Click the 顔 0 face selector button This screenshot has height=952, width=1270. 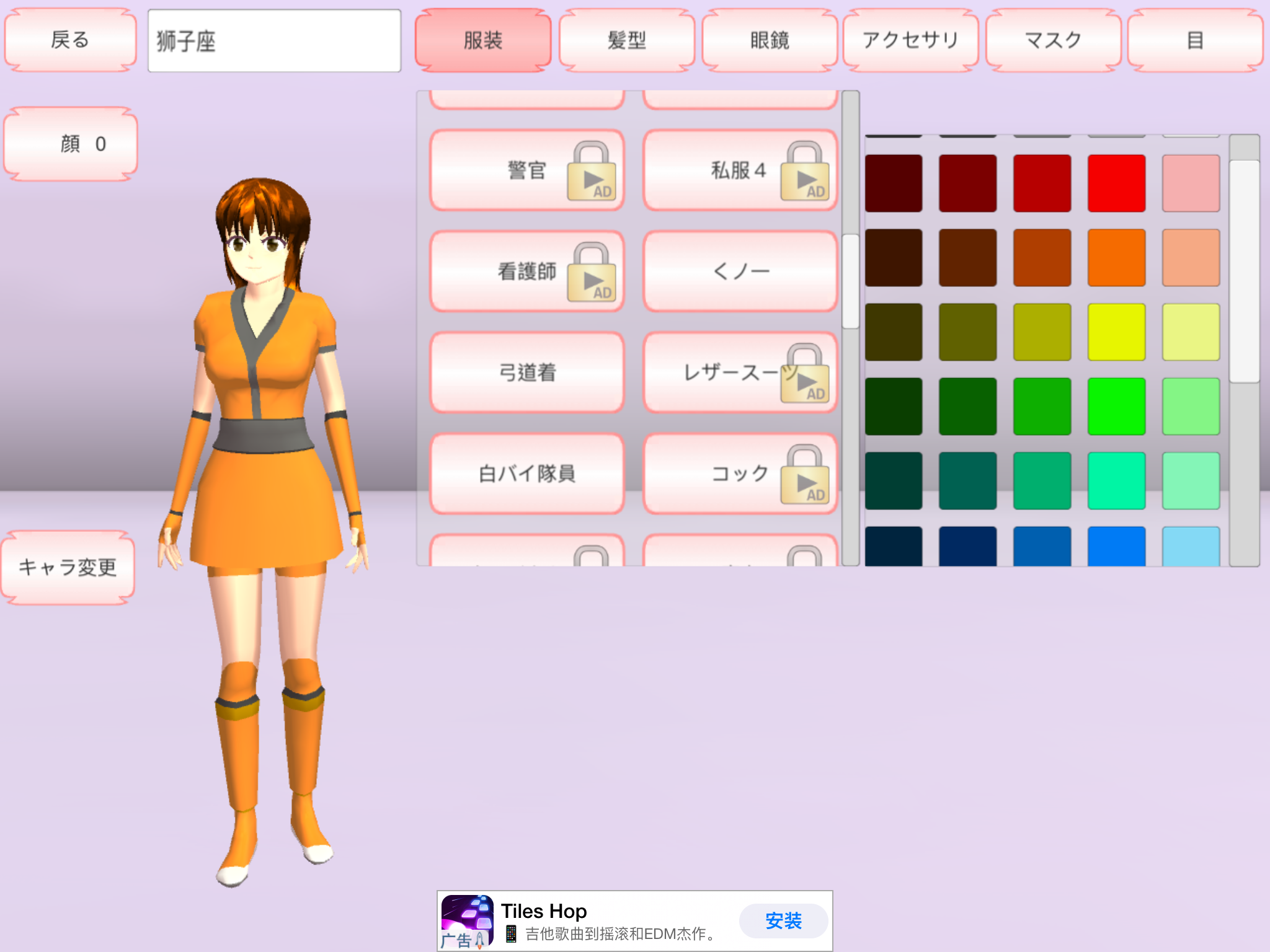71,144
